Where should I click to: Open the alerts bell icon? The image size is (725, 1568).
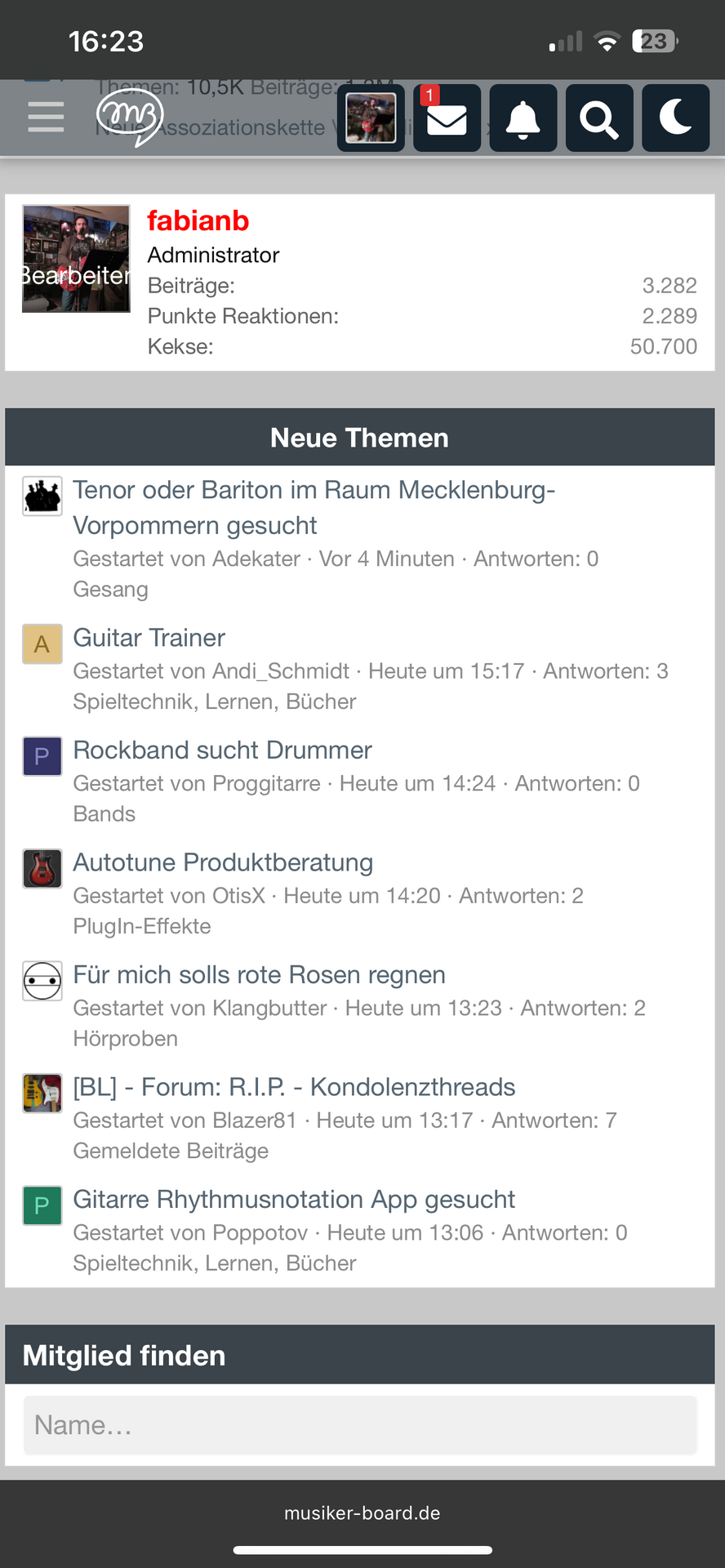click(523, 118)
